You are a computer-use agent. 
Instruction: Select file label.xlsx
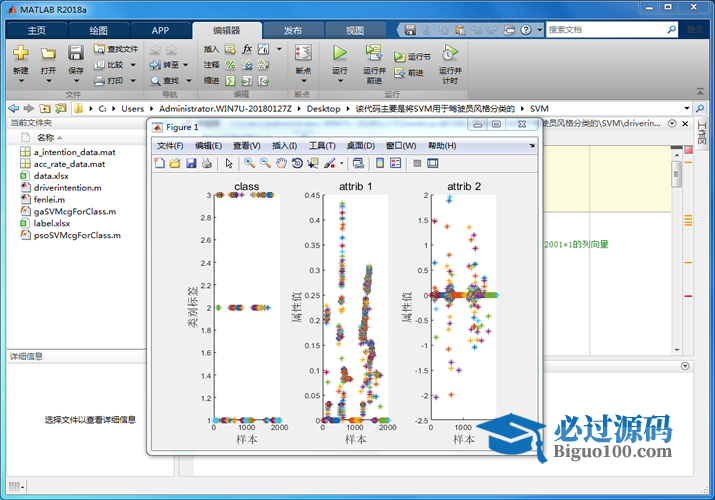tap(52, 223)
